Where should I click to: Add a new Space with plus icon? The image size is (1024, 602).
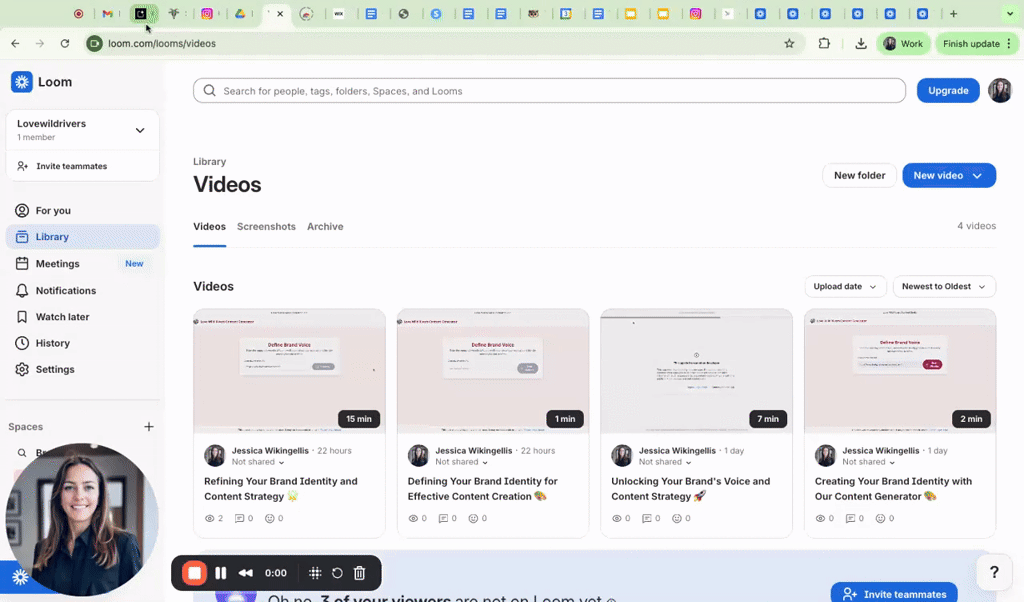click(x=149, y=426)
